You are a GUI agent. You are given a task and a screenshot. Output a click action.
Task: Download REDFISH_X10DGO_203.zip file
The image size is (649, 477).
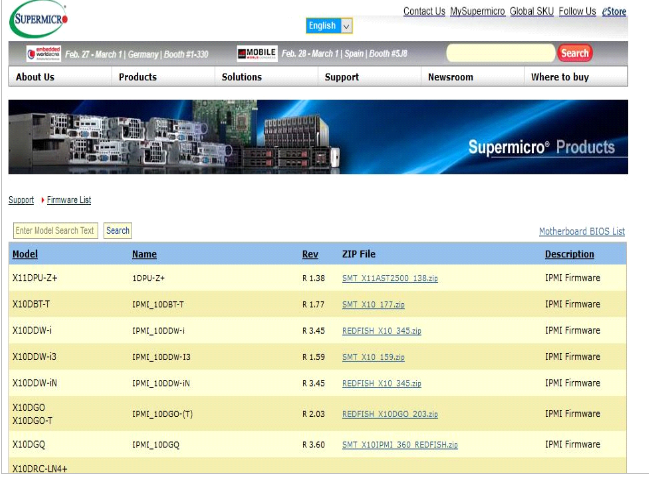(x=390, y=414)
